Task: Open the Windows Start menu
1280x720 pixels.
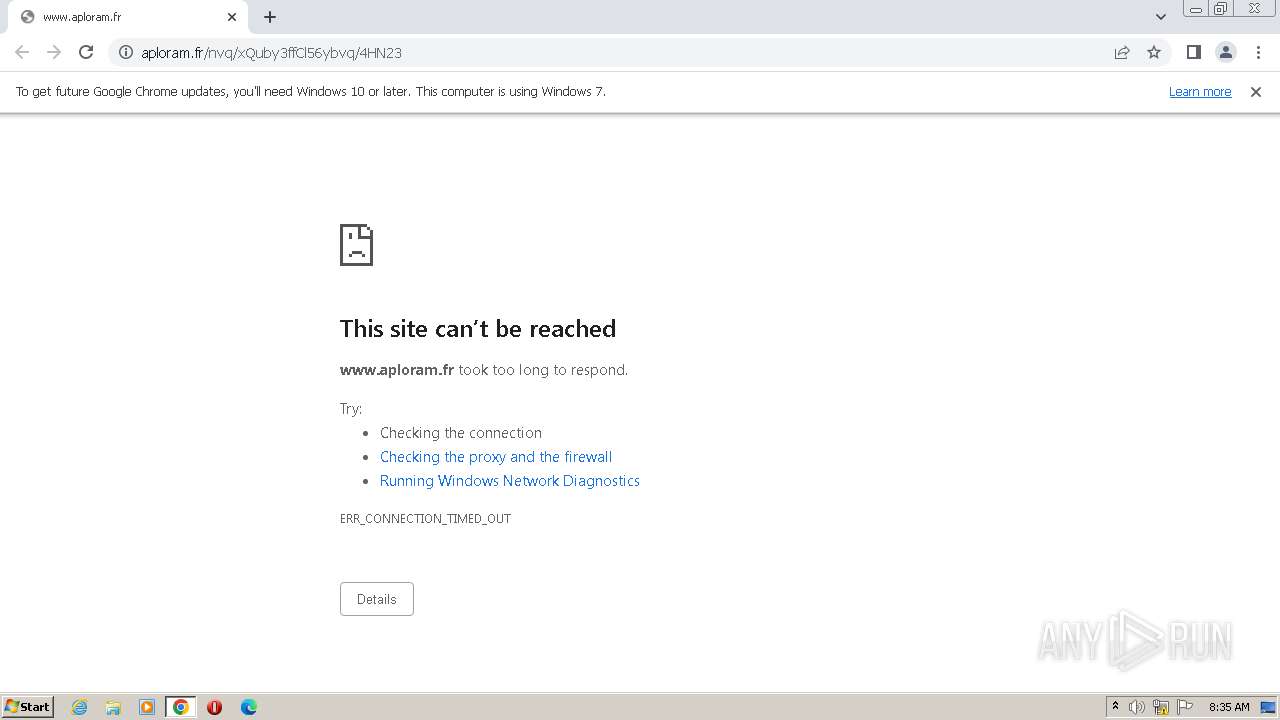Action: tap(27, 706)
